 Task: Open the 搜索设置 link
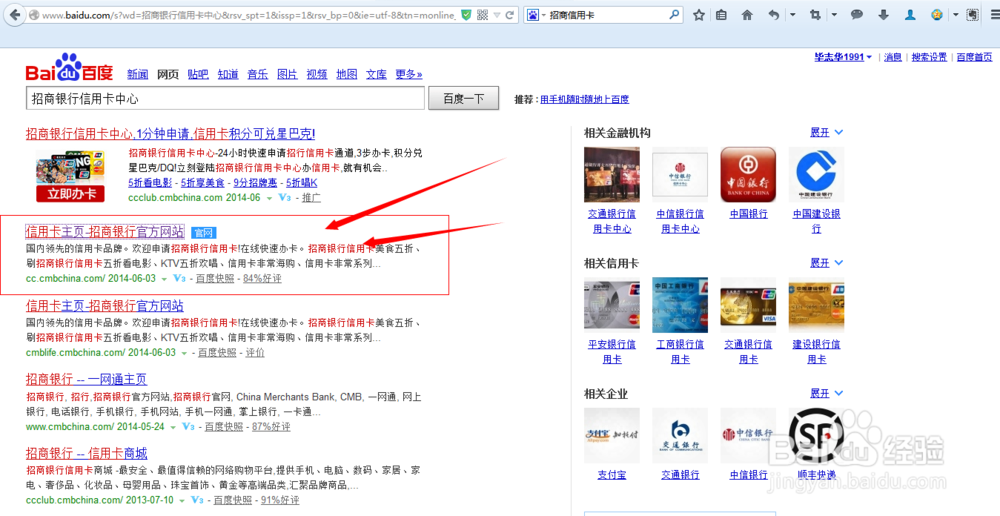click(x=929, y=57)
